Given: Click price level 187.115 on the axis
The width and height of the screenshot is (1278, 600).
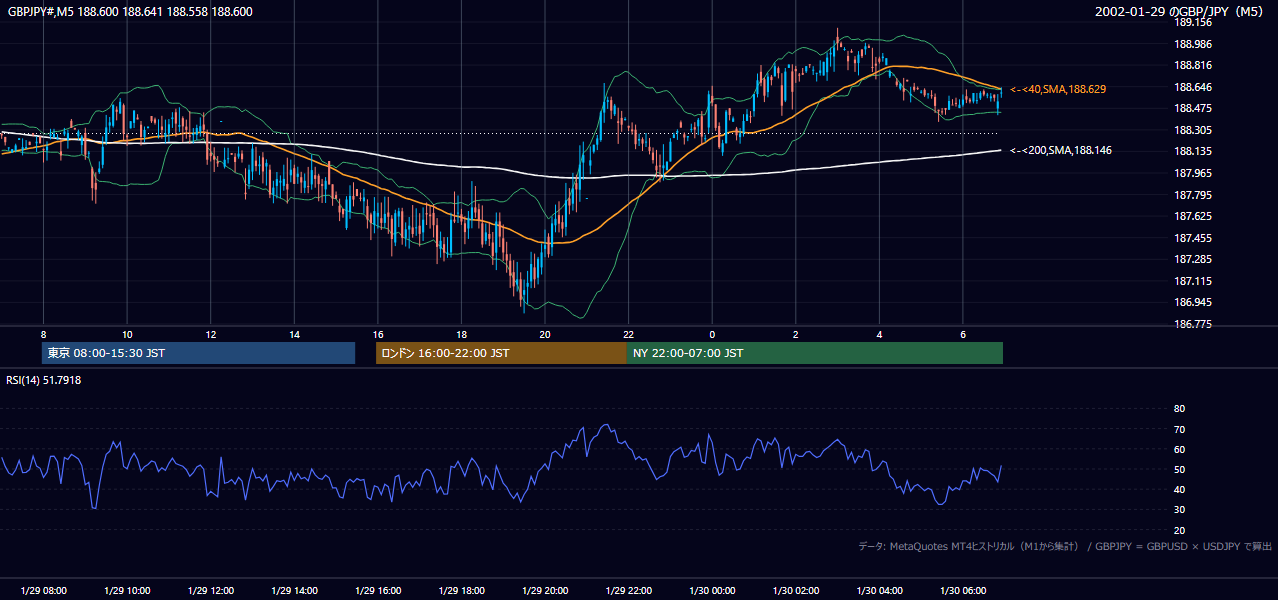Looking at the screenshot, I should click(x=1193, y=281).
